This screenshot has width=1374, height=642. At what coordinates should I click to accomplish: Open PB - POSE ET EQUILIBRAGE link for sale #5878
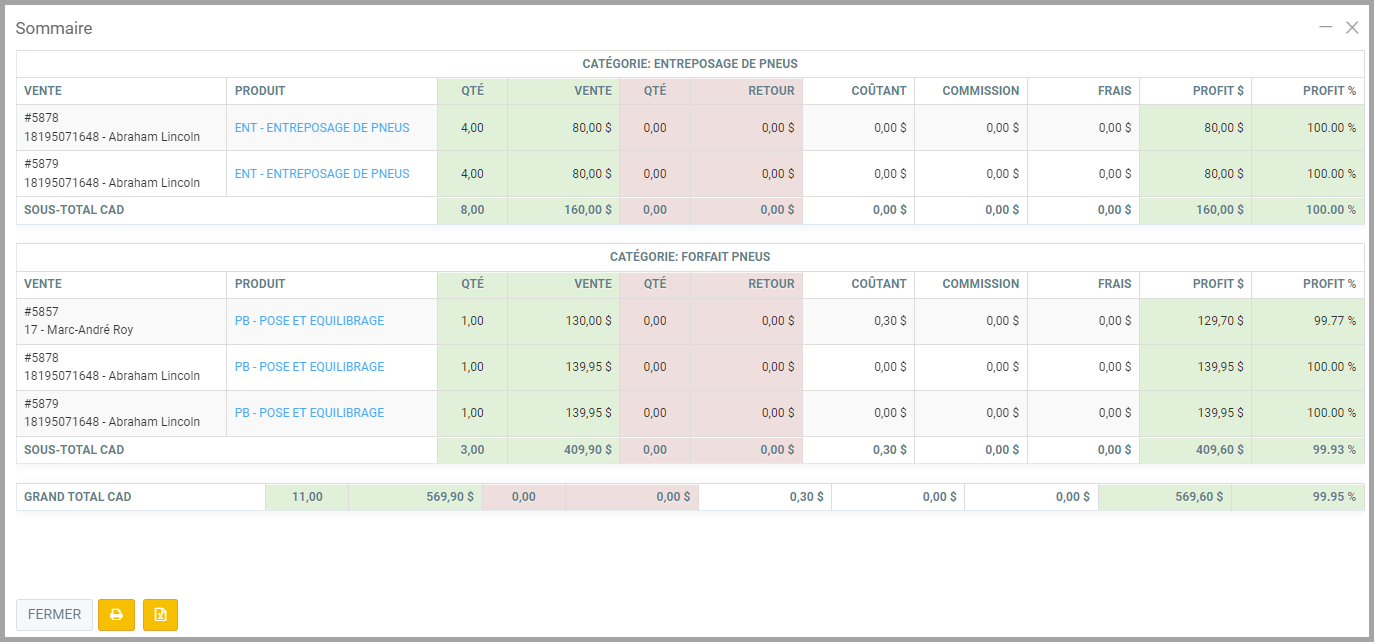pos(309,367)
